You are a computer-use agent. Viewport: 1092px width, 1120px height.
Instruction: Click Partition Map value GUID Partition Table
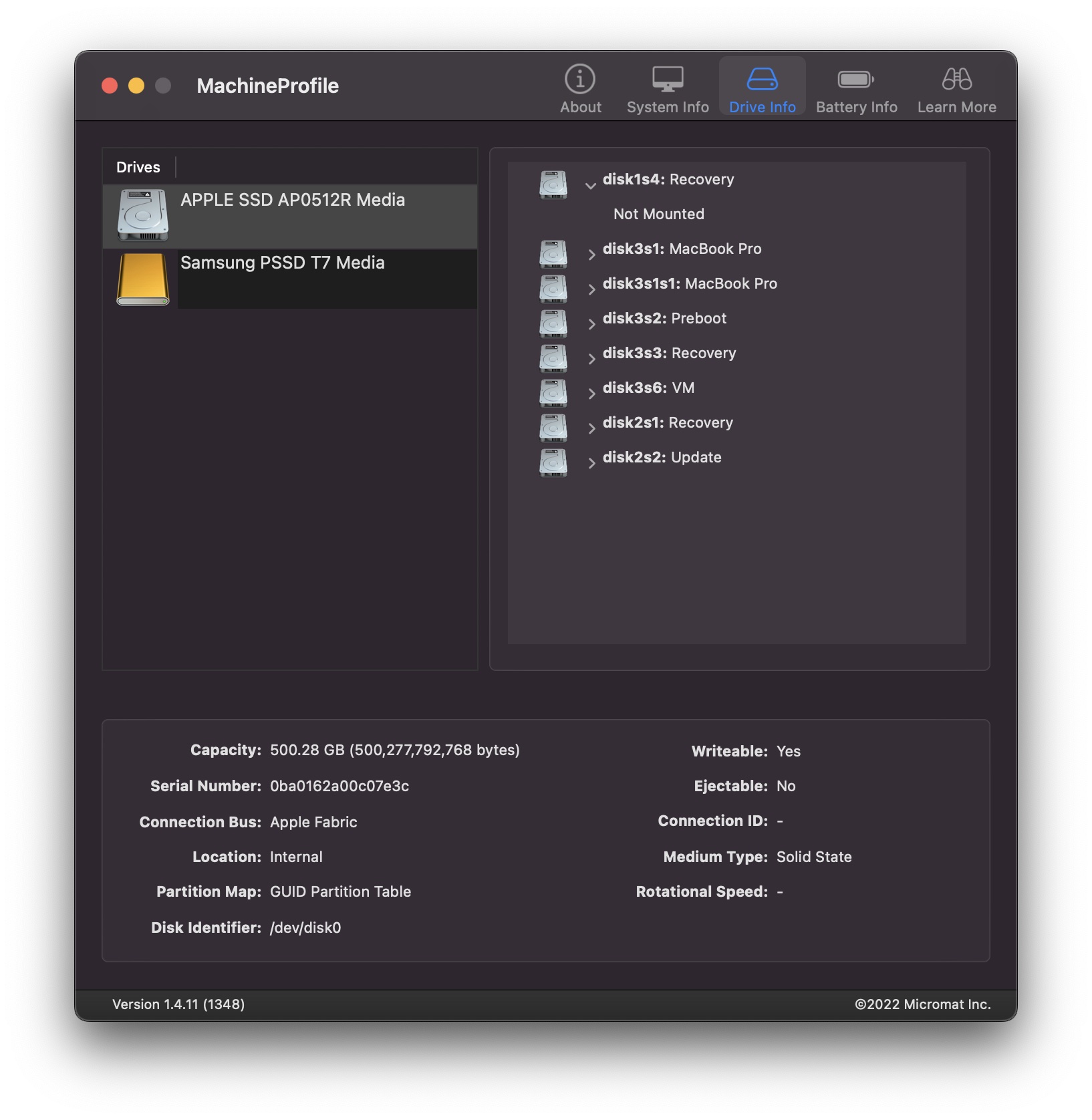340,891
